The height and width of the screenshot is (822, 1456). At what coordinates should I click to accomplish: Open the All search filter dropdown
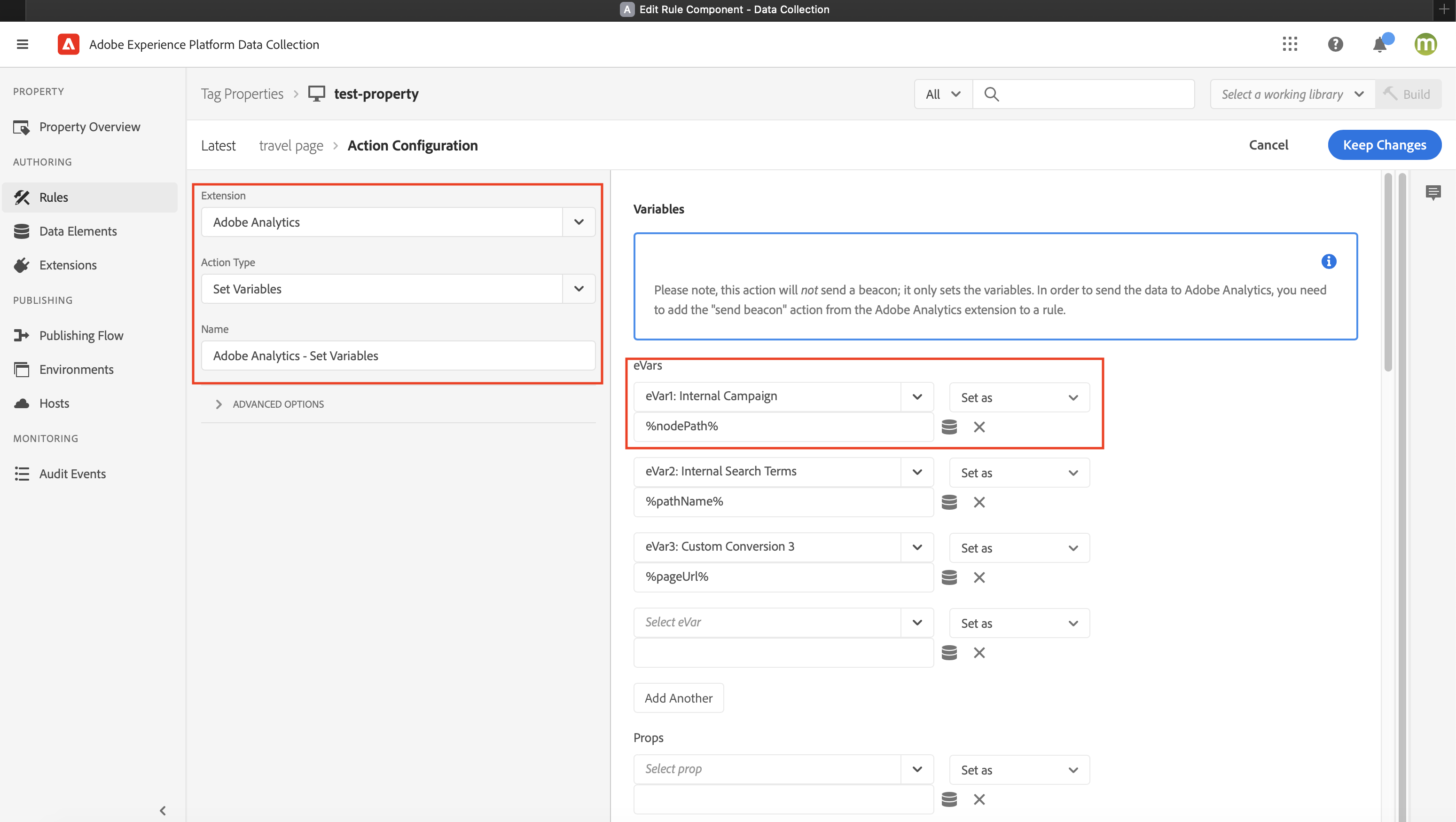943,94
